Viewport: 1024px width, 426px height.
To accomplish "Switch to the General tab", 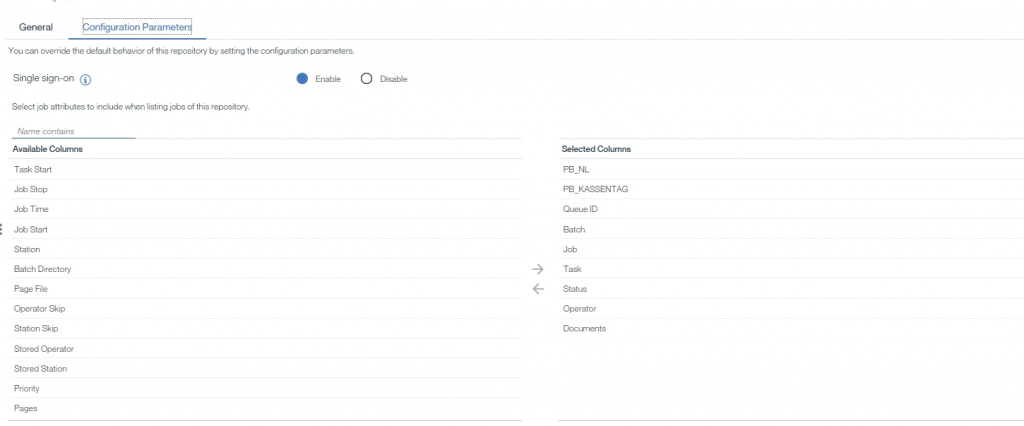I will 36,27.
